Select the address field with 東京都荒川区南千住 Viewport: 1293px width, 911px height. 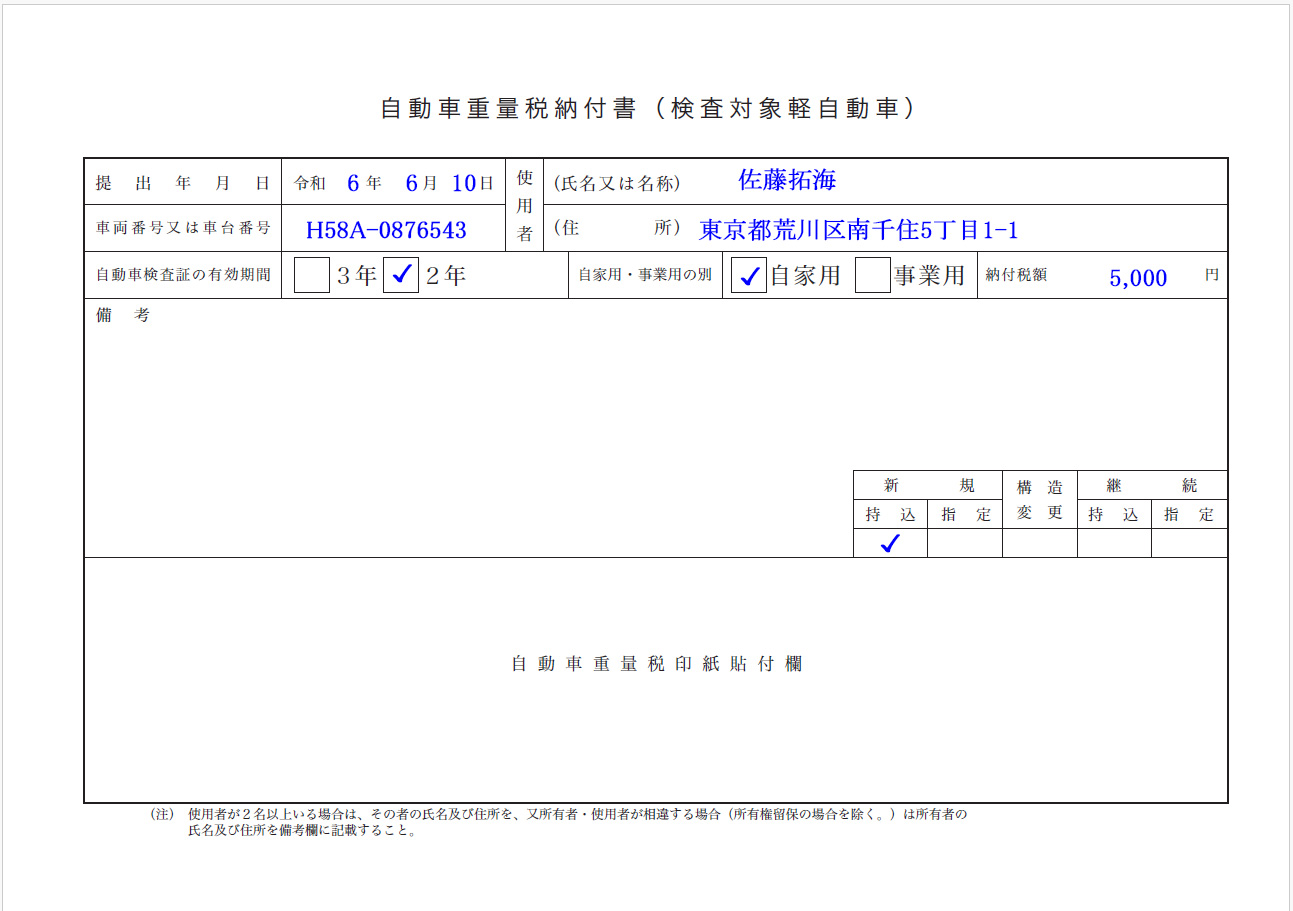coord(858,230)
